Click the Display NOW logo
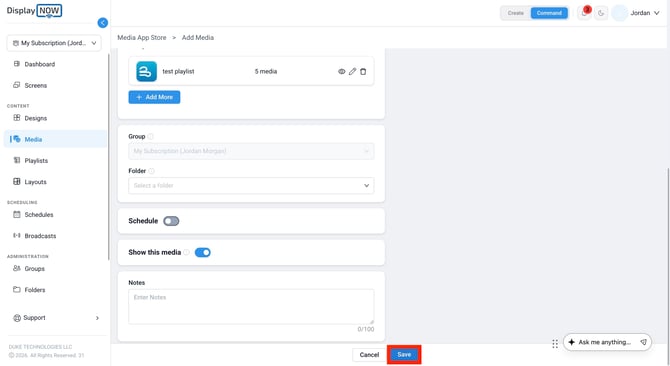 pyautogui.click(x=34, y=11)
